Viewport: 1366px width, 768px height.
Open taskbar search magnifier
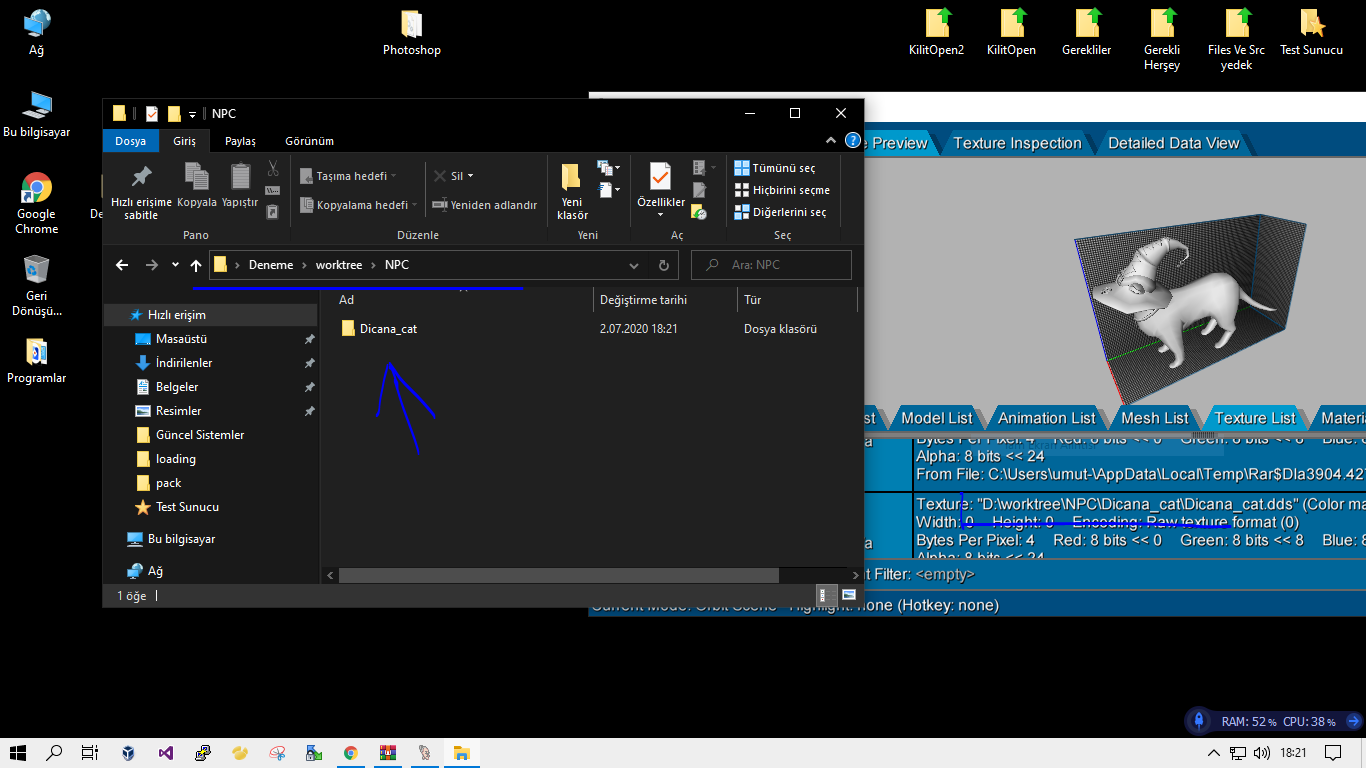click(x=55, y=753)
